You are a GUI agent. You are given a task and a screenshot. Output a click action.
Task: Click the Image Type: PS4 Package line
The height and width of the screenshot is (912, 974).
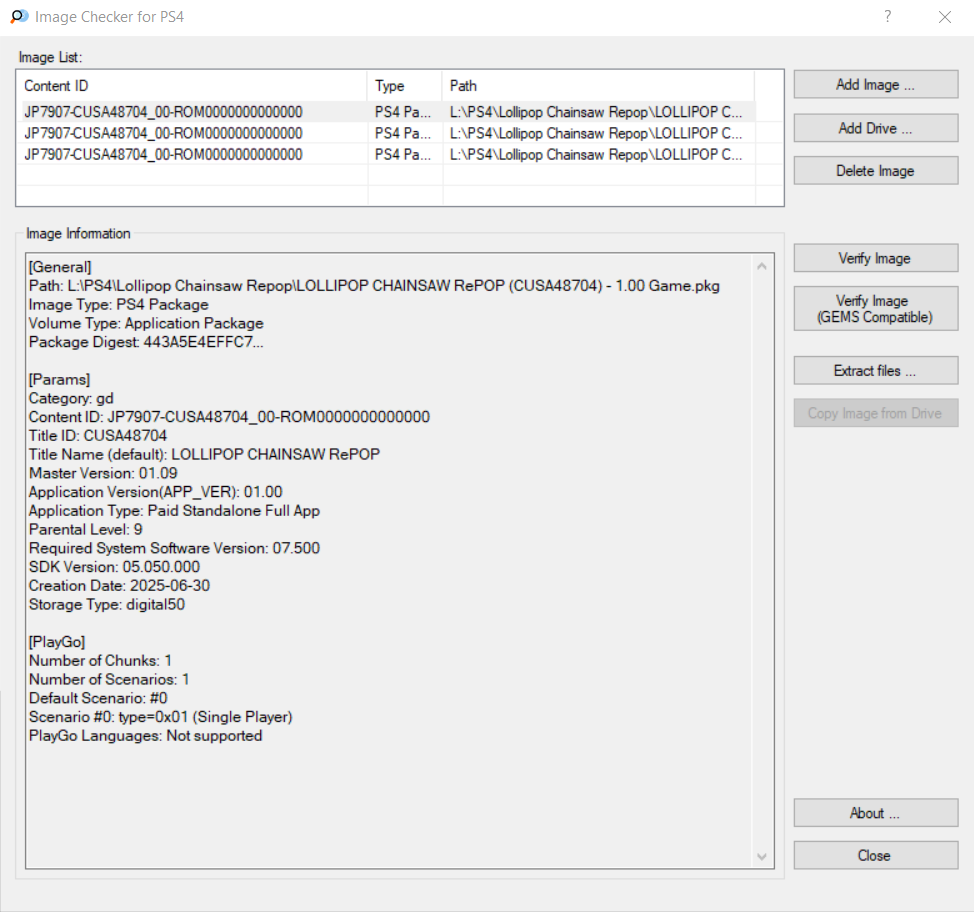tap(119, 304)
